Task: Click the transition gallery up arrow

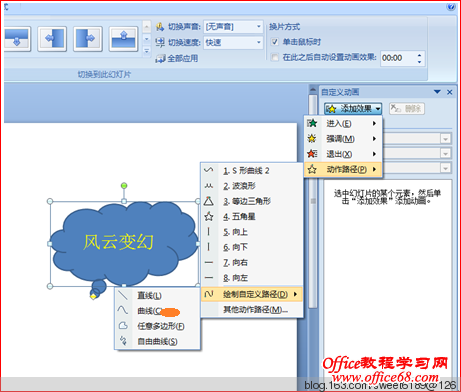Action: [147, 26]
